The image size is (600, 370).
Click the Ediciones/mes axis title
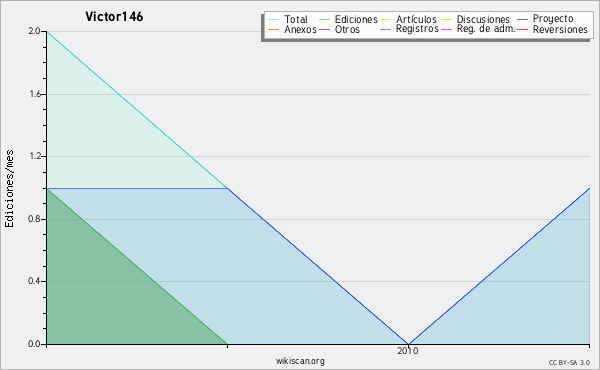tap(9, 189)
